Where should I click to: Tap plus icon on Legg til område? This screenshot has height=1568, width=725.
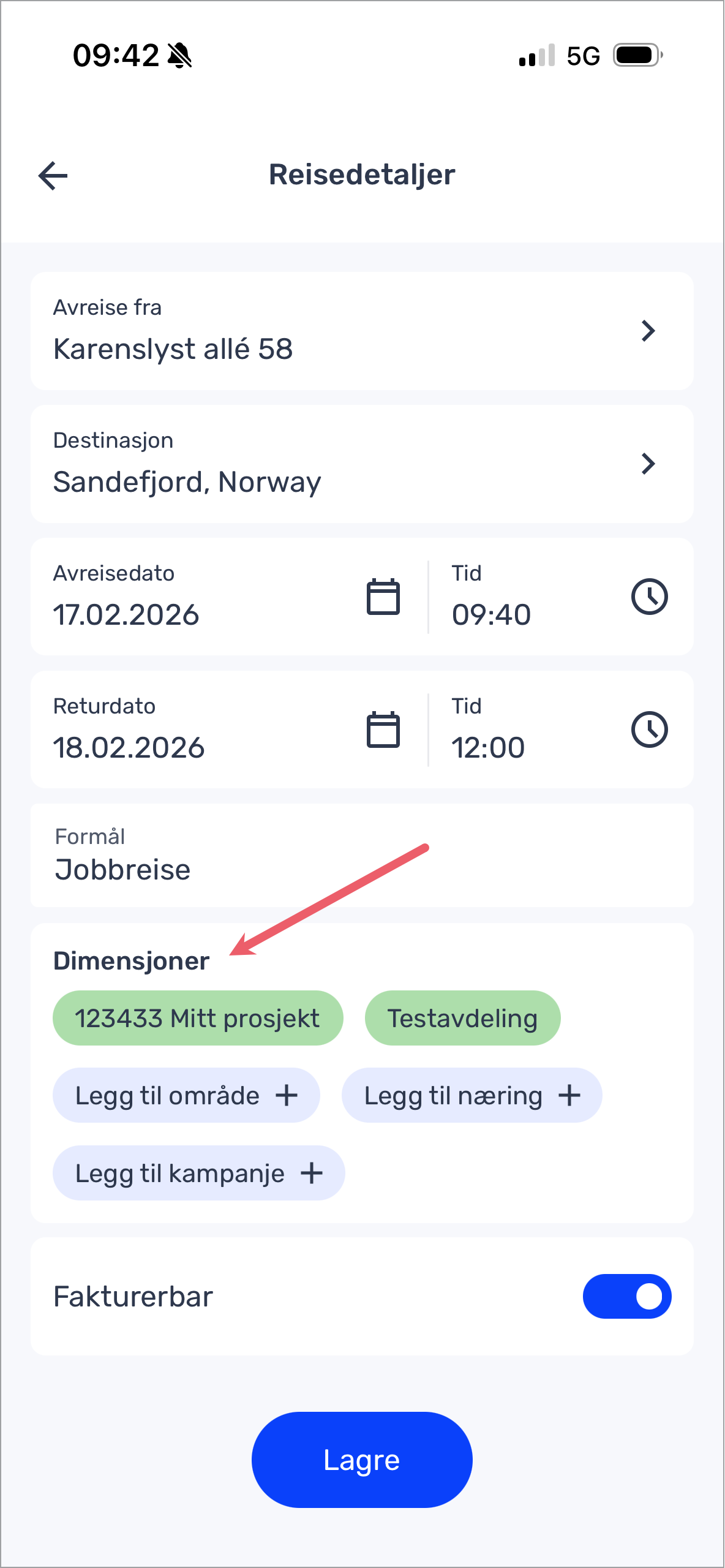(x=287, y=1095)
